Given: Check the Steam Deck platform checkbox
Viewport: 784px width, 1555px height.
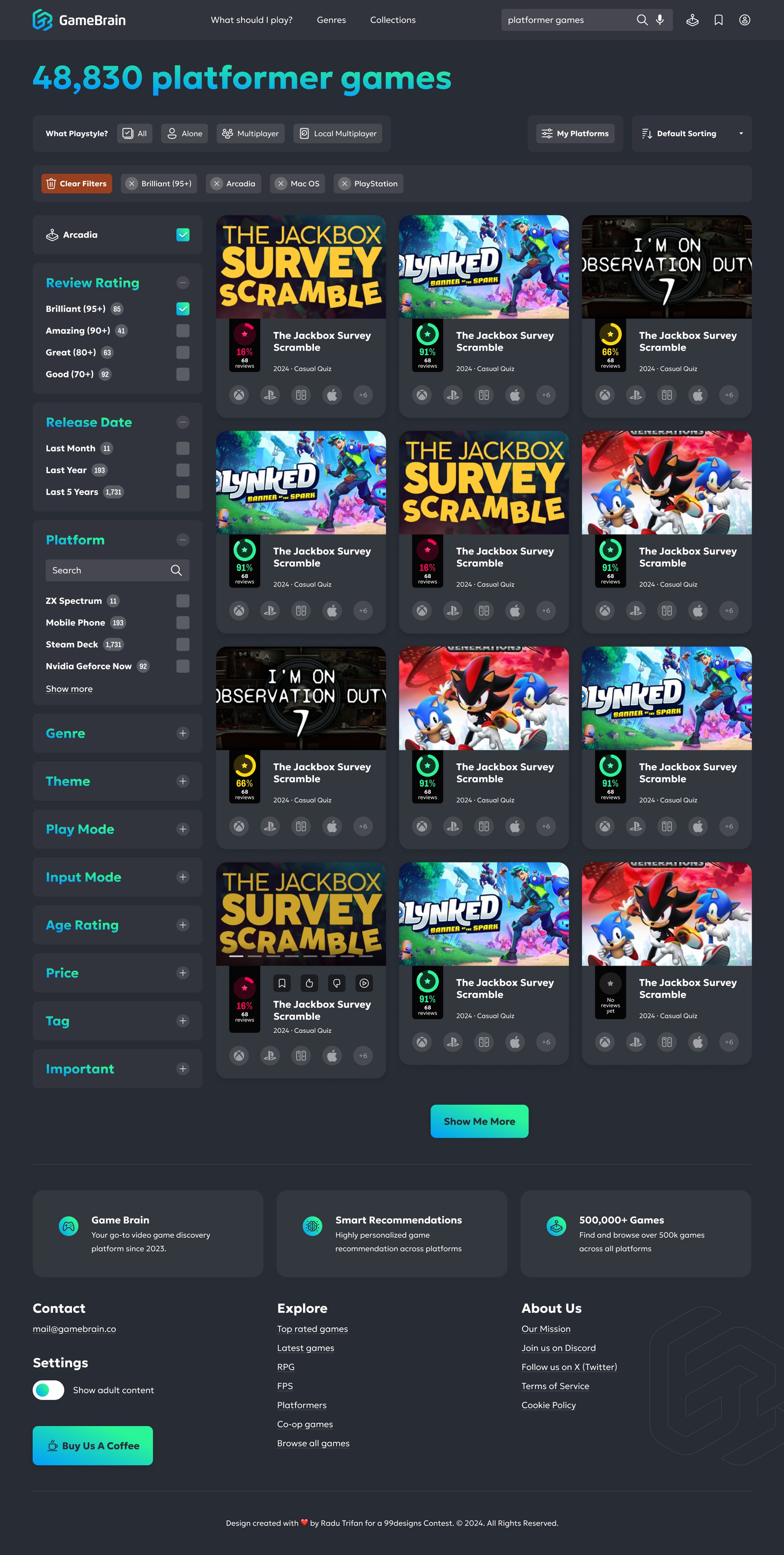Looking at the screenshot, I should click(183, 644).
